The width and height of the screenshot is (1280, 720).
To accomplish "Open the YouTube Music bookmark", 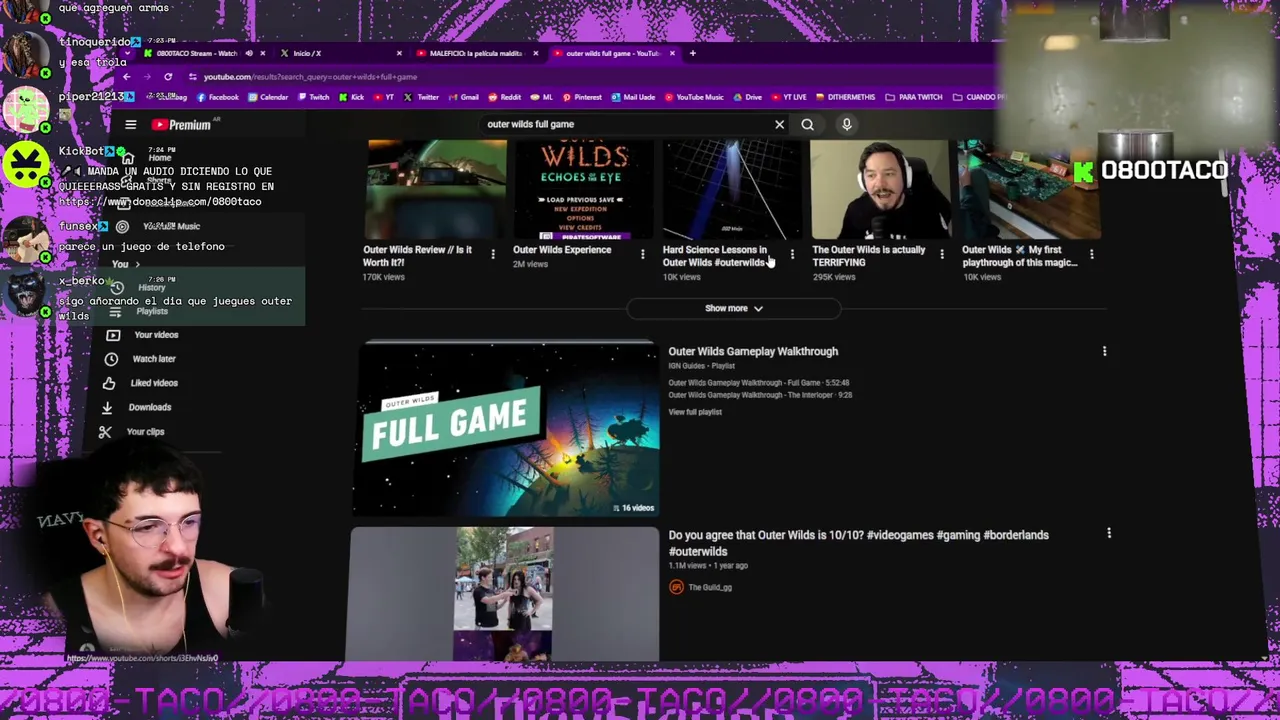I will click(x=694, y=97).
